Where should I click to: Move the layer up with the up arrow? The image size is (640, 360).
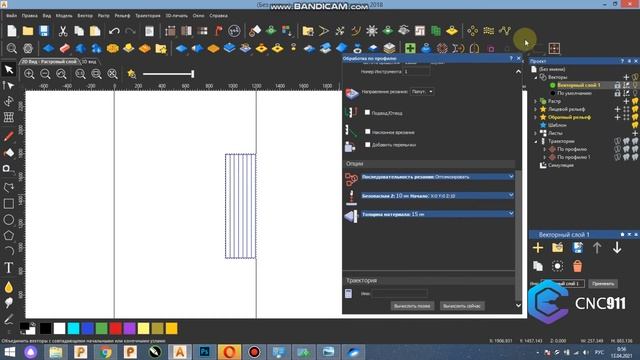pyautogui.click(x=597, y=248)
